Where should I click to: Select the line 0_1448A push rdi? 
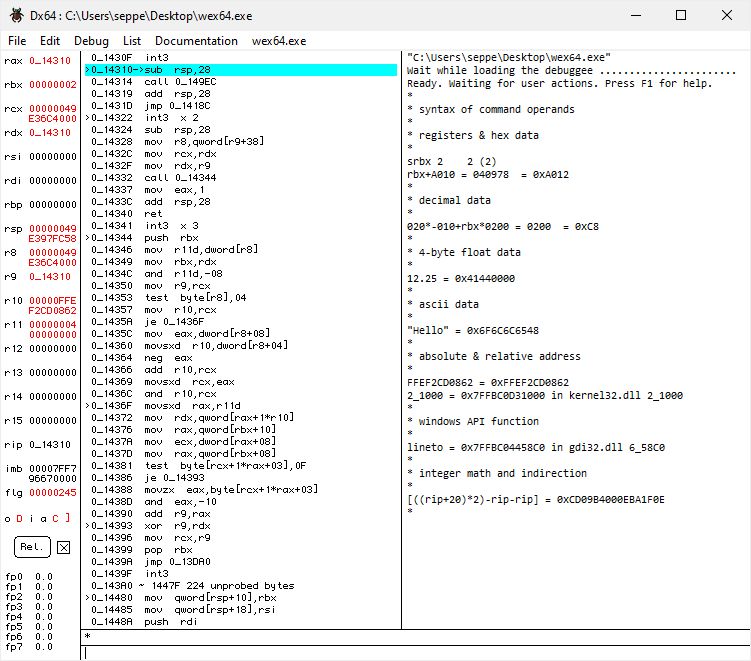coord(144,622)
